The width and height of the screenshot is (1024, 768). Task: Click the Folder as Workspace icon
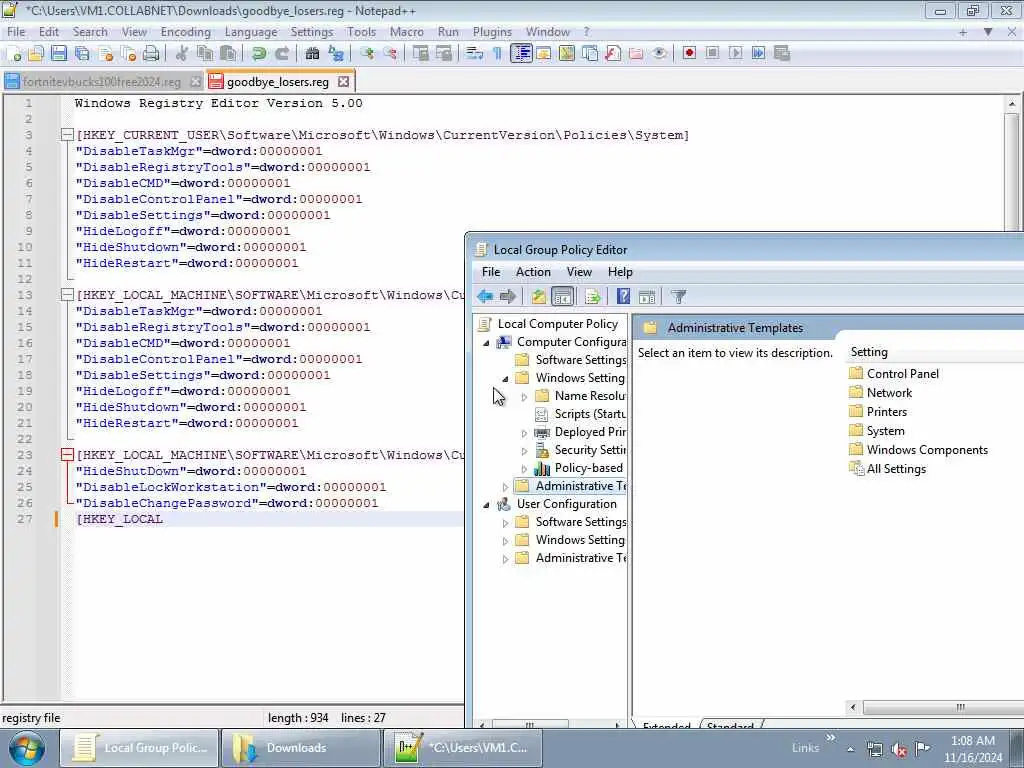click(x=636, y=54)
